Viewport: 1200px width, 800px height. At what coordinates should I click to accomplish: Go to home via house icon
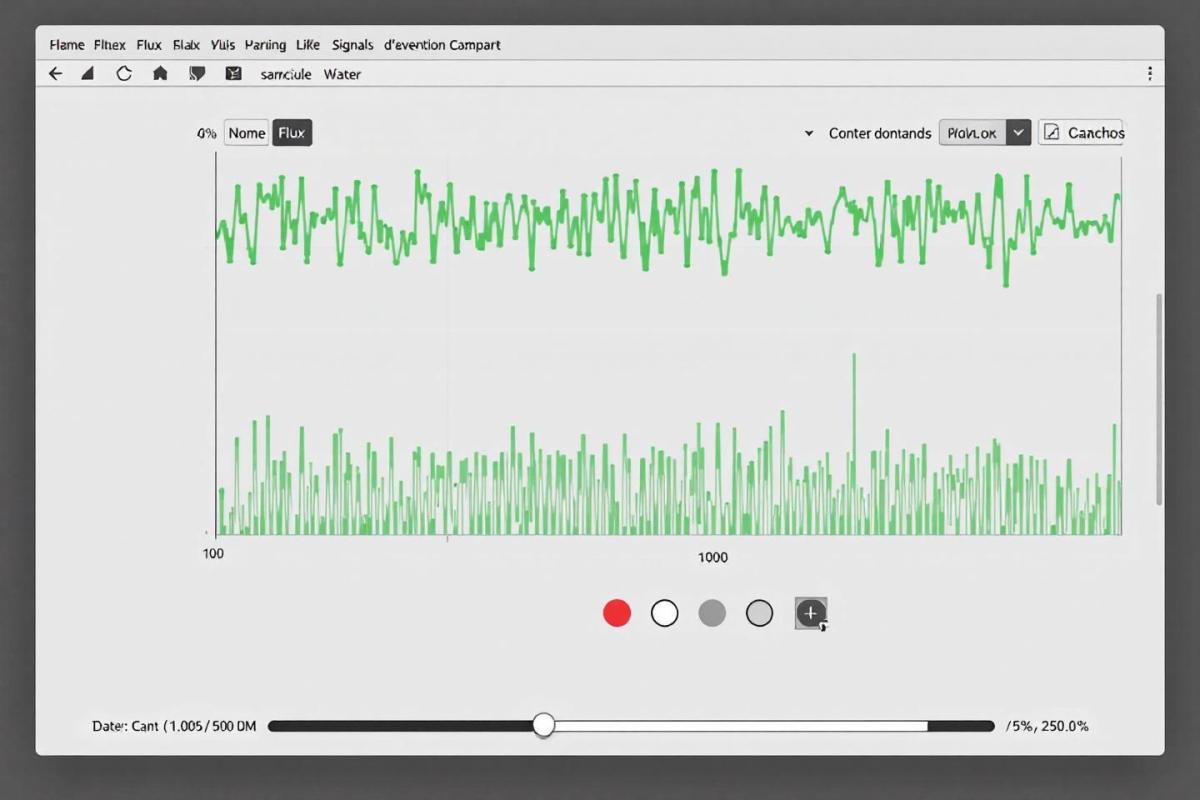tap(160, 74)
